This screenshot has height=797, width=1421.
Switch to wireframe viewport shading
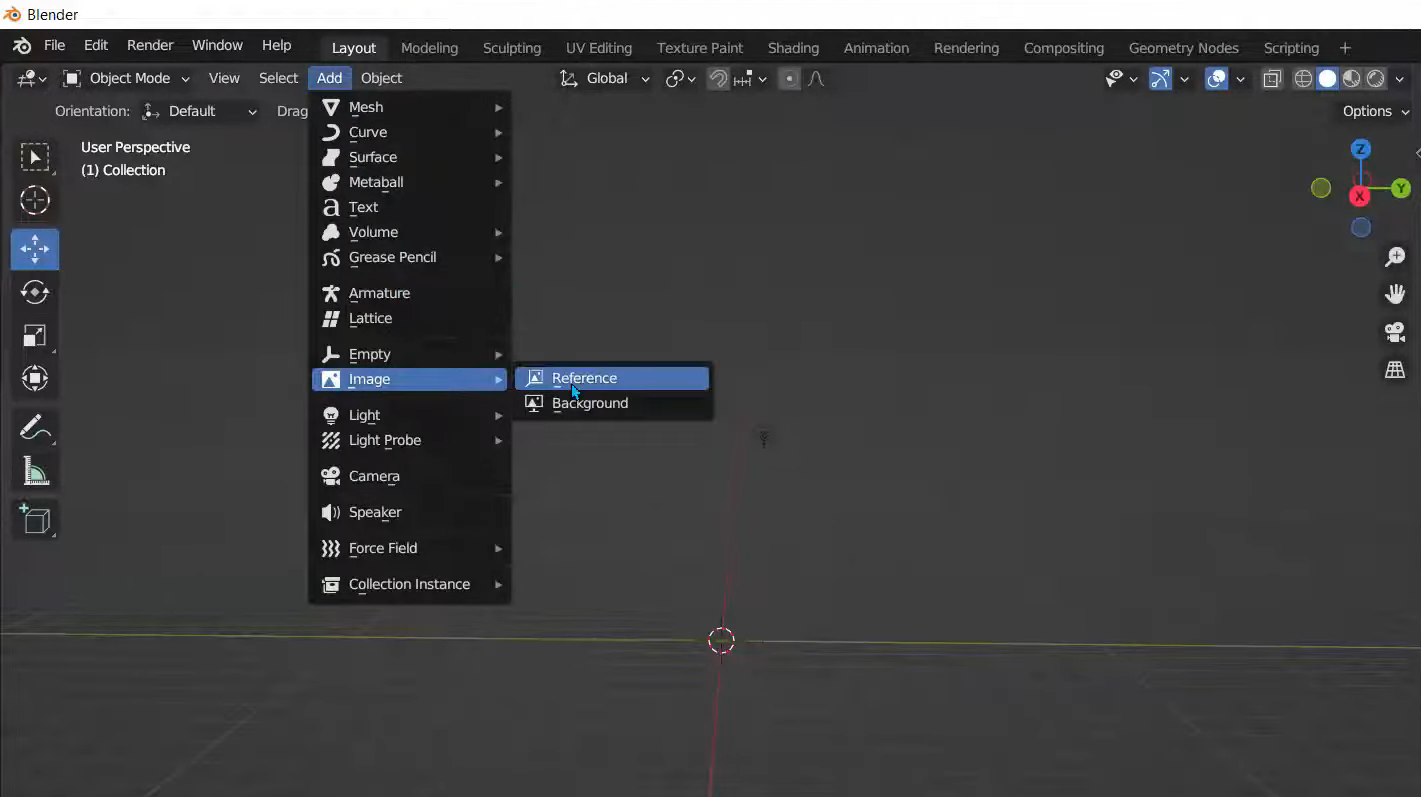[1303, 79]
